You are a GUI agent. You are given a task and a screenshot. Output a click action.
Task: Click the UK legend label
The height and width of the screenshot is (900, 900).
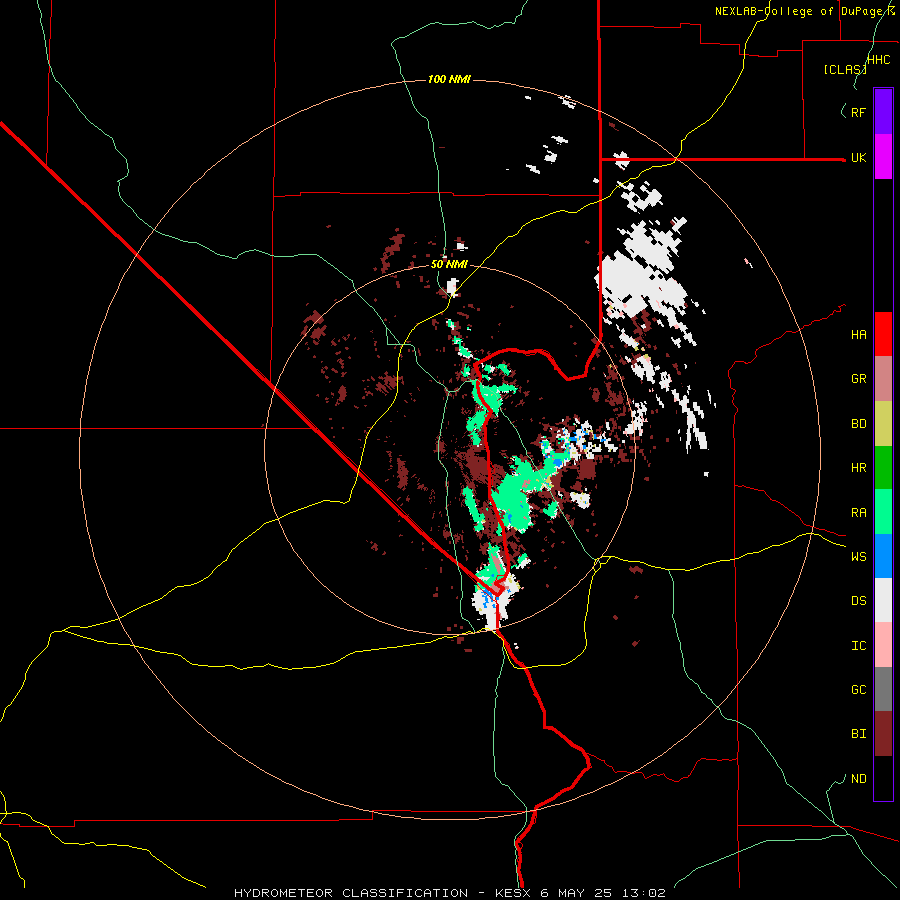click(859, 158)
